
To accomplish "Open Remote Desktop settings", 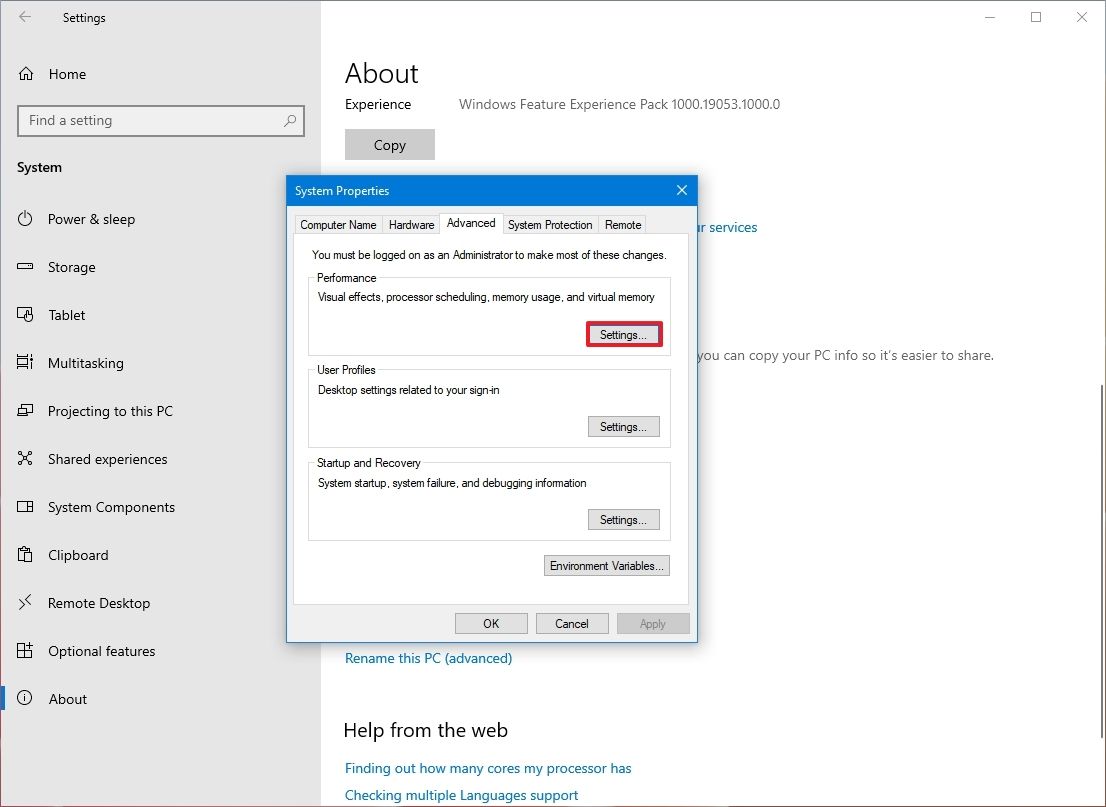I will tap(98, 603).
